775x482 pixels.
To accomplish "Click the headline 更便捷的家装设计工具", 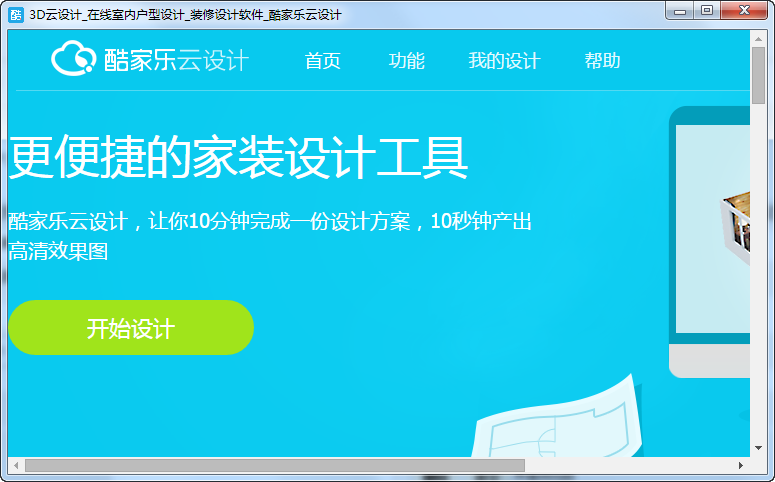I will pyautogui.click(x=238, y=157).
